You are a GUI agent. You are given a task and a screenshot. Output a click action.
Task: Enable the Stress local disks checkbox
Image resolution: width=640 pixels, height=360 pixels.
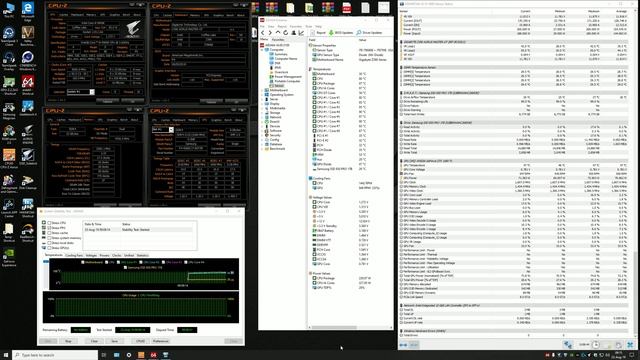49,243
